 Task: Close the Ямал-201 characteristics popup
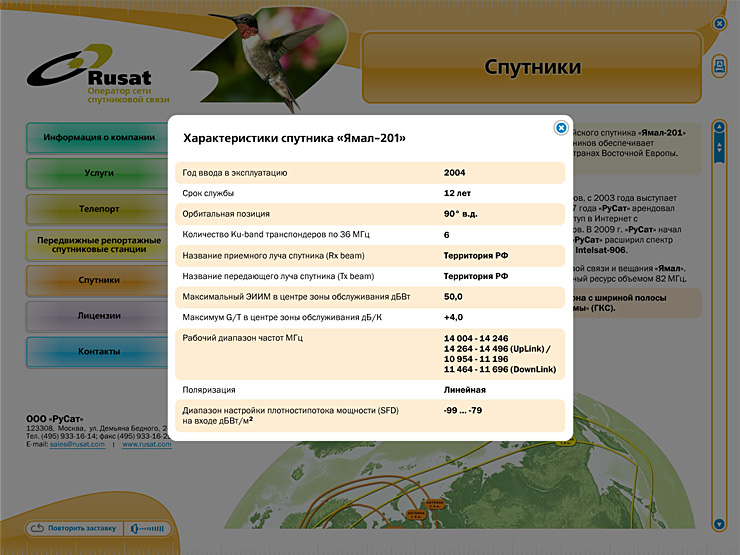pos(561,128)
